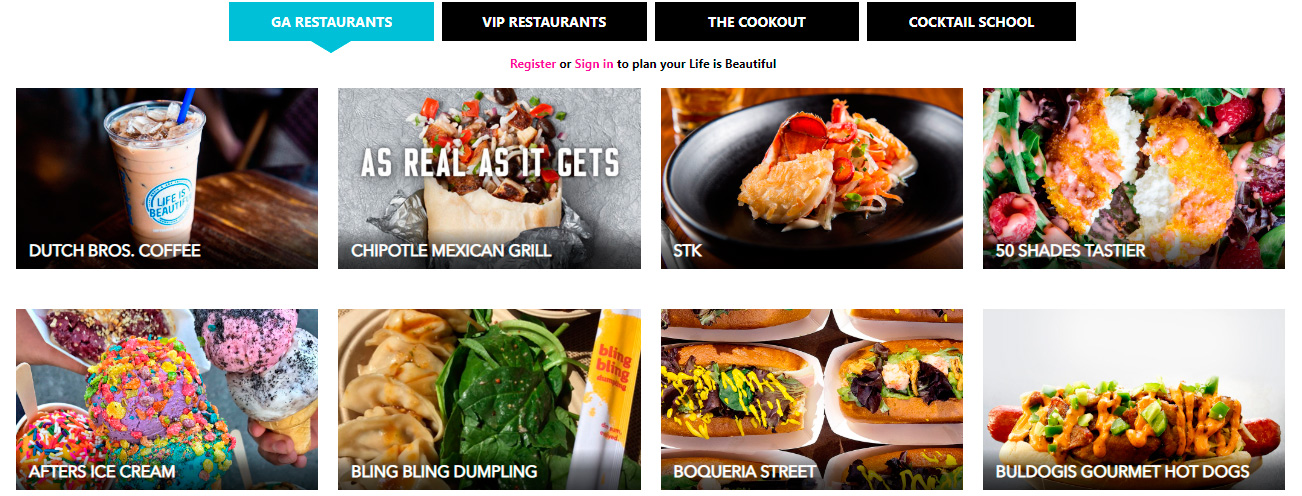Select the Bling Bling Dumpling tile

[x=489, y=399]
